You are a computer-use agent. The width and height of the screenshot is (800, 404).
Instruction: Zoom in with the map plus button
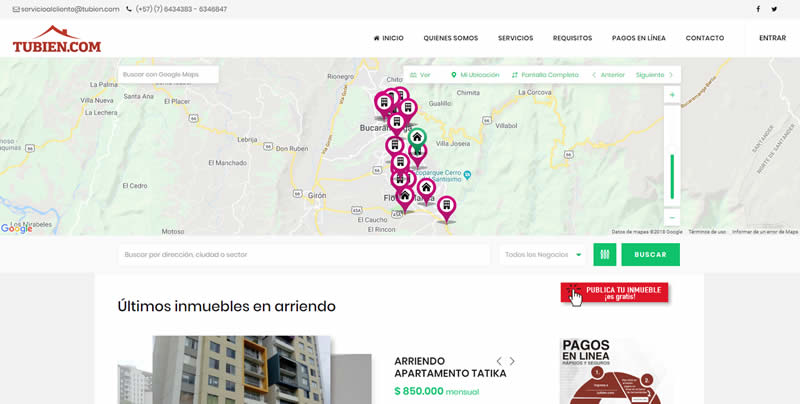(672, 95)
